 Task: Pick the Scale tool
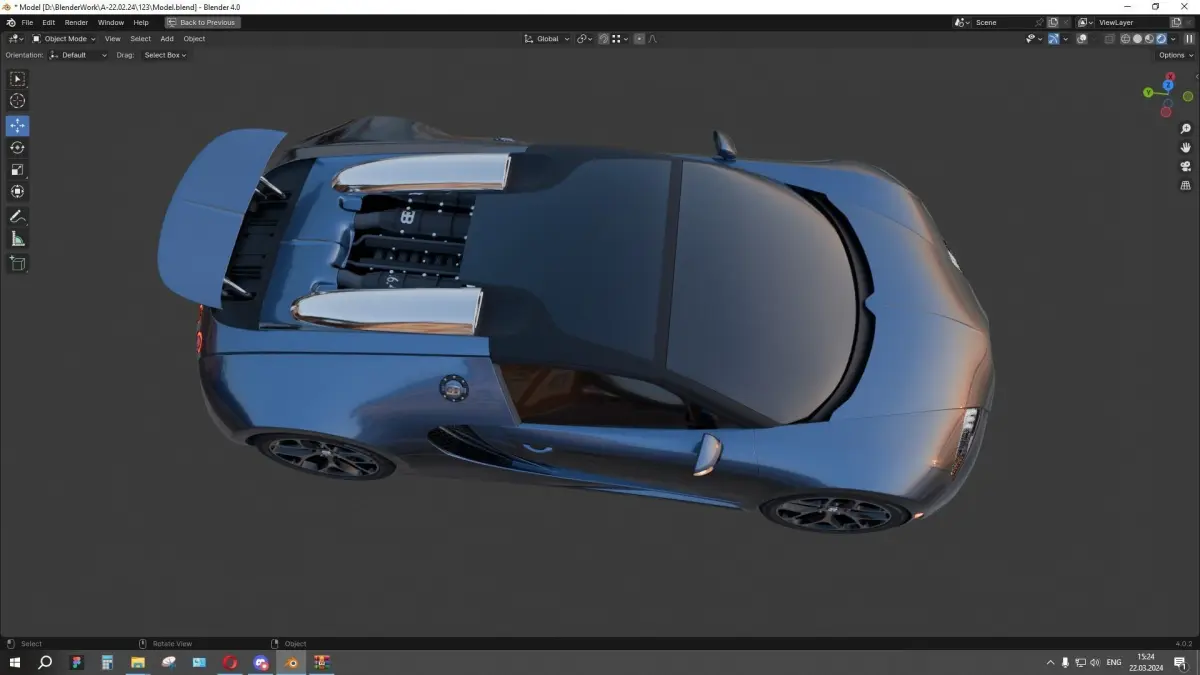click(18, 169)
